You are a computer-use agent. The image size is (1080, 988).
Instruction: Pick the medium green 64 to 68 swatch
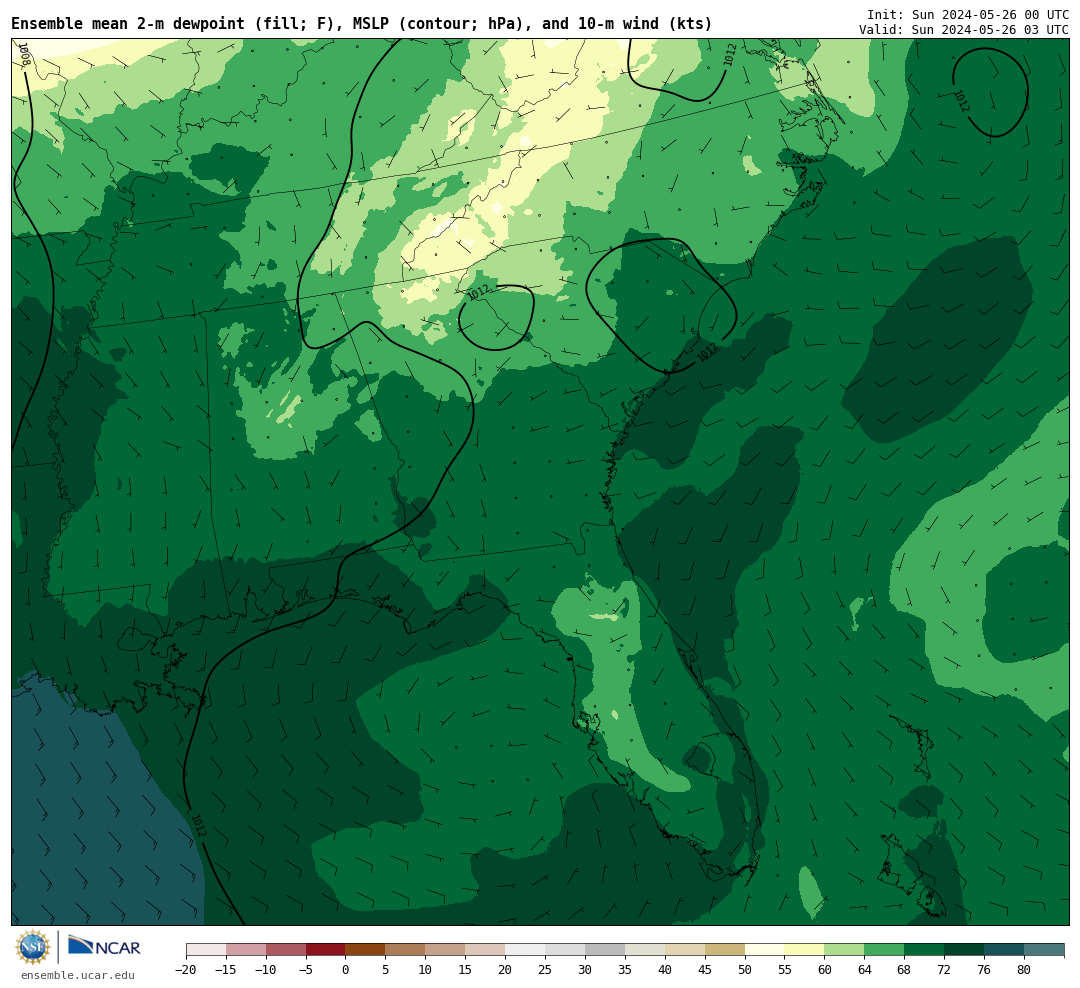pyautogui.click(x=885, y=950)
